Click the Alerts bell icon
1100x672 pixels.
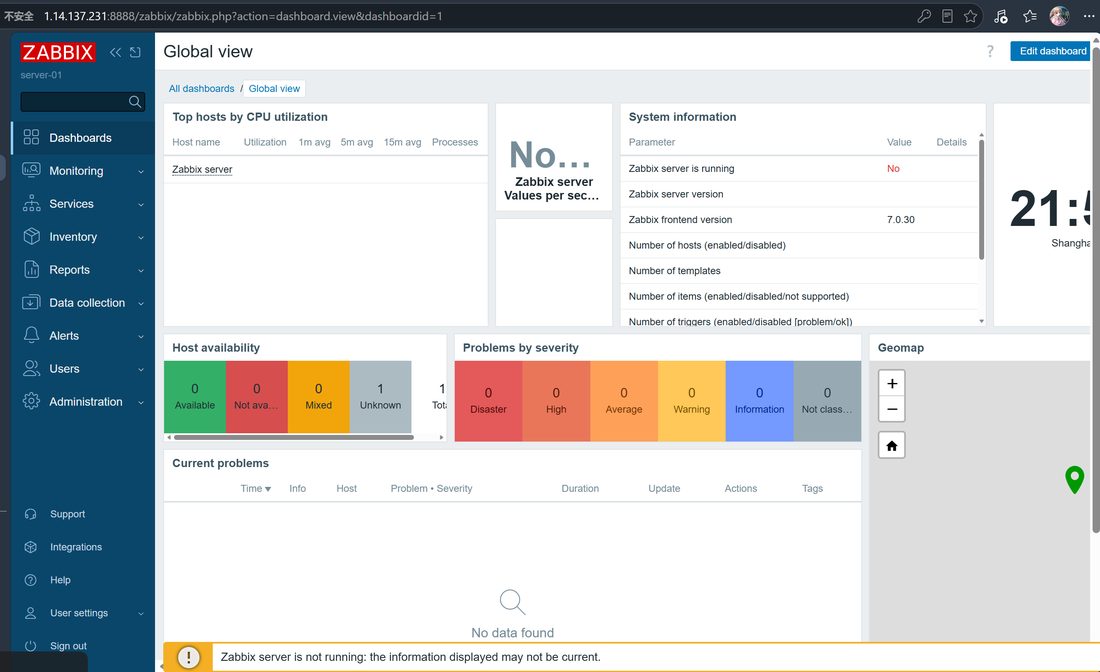[31, 335]
